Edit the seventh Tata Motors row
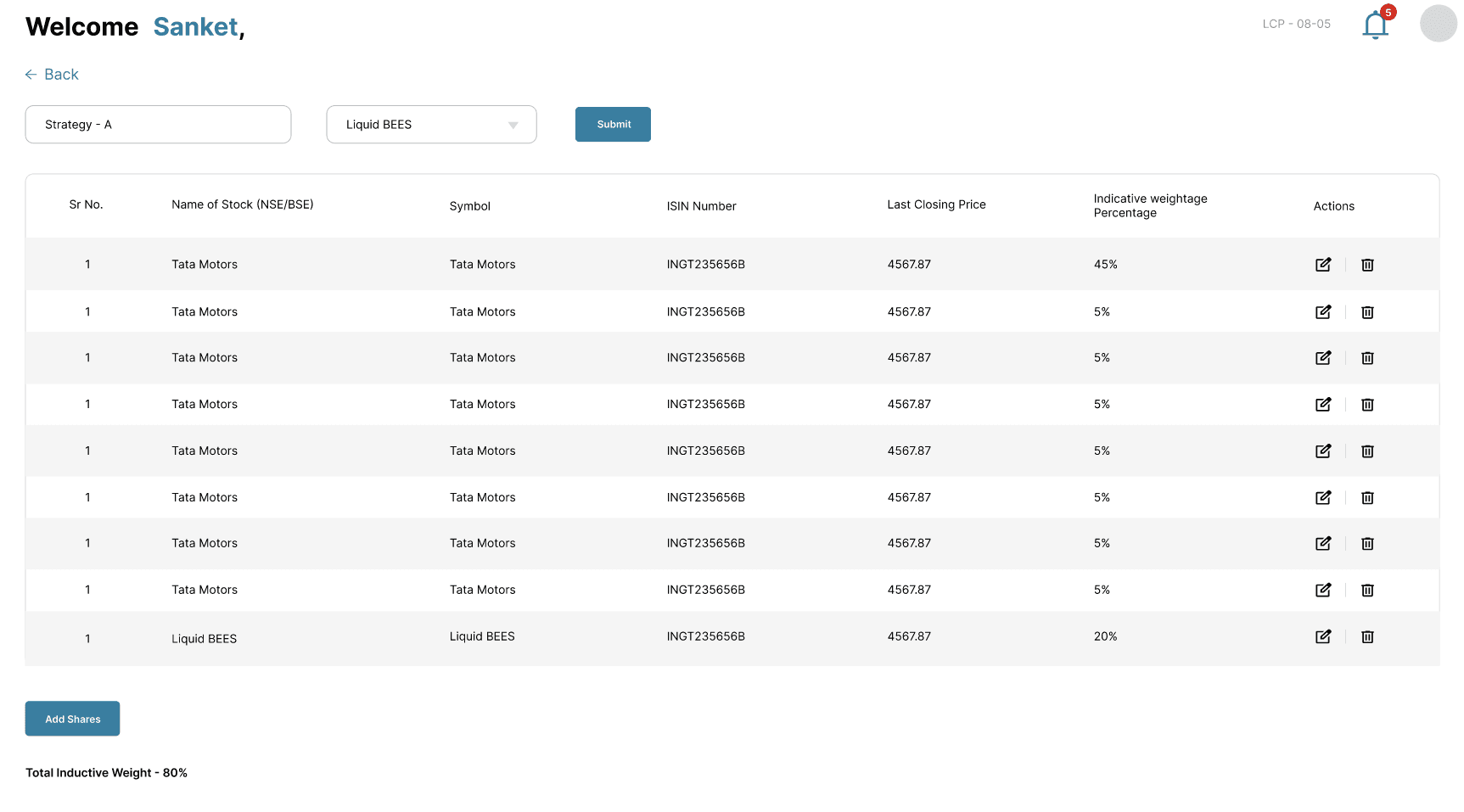Viewport: 1464px width, 812px height. (x=1323, y=544)
